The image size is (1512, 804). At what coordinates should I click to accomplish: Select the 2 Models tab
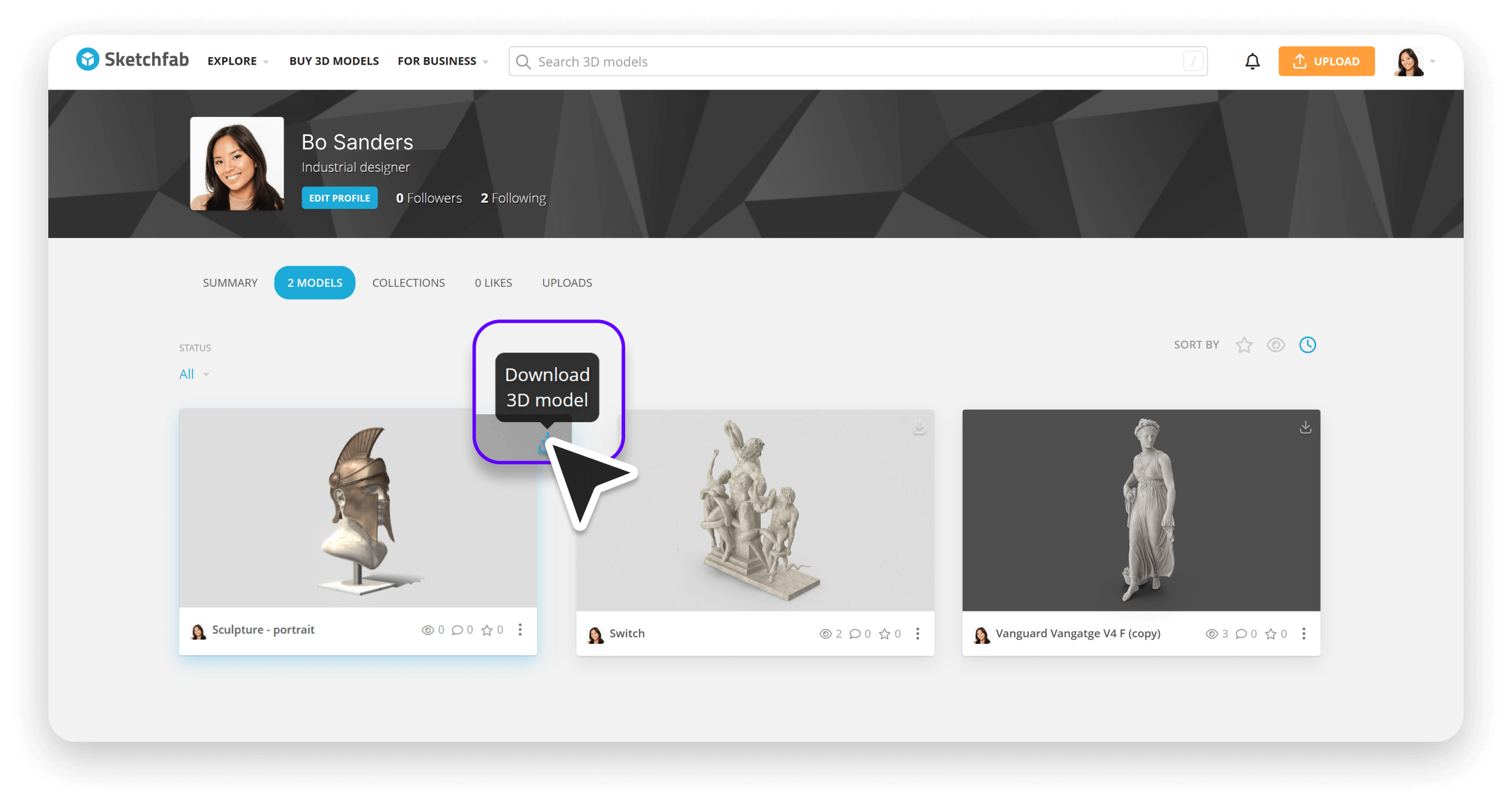(x=315, y=283)
